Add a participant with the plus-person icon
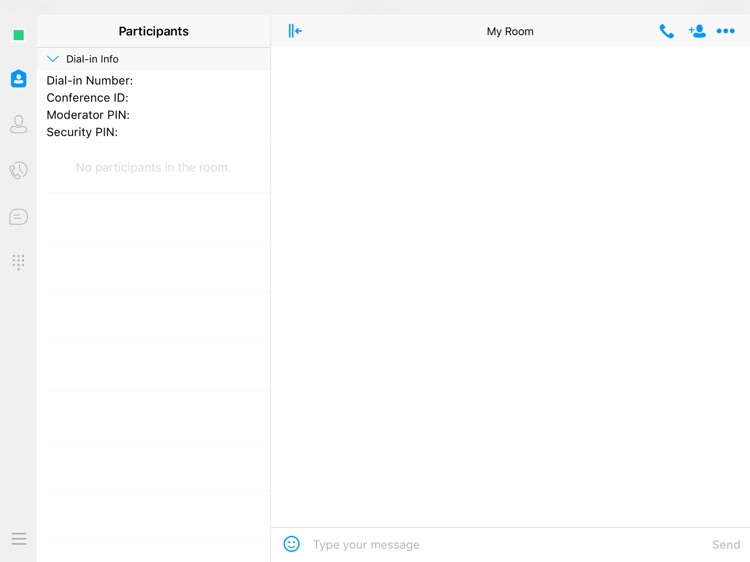Image resolution: width=750 pixels, height=562 pixels. coord(697,31)
